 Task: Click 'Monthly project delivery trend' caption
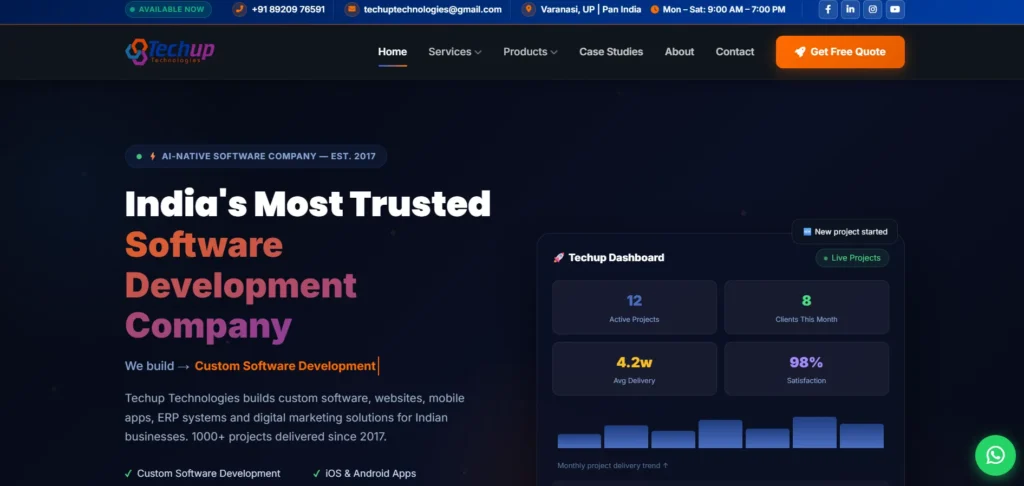pyautogui.click(x=613, y=466)
